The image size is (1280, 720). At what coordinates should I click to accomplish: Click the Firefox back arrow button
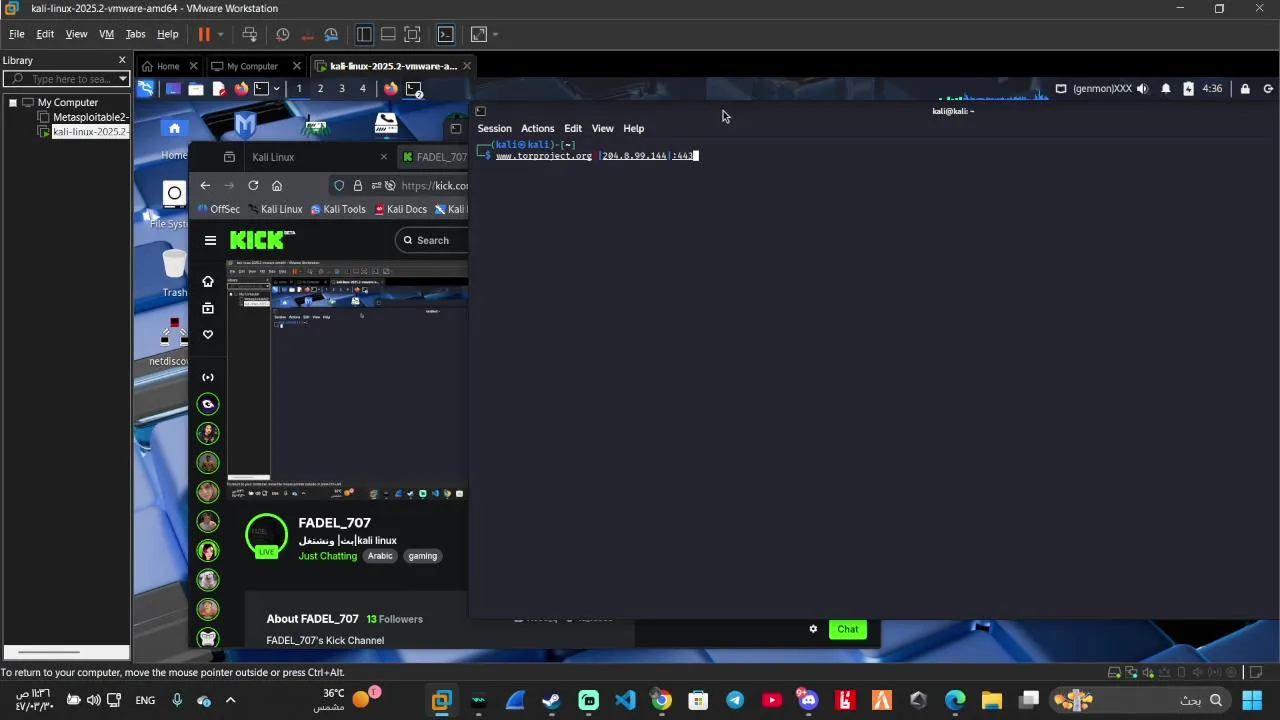click(205, 185)
